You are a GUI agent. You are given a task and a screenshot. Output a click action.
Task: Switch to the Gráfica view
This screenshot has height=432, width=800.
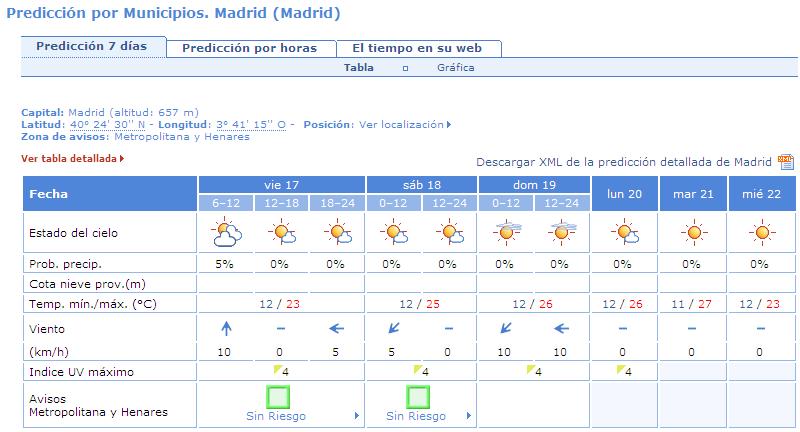click(x=456, y=67)
